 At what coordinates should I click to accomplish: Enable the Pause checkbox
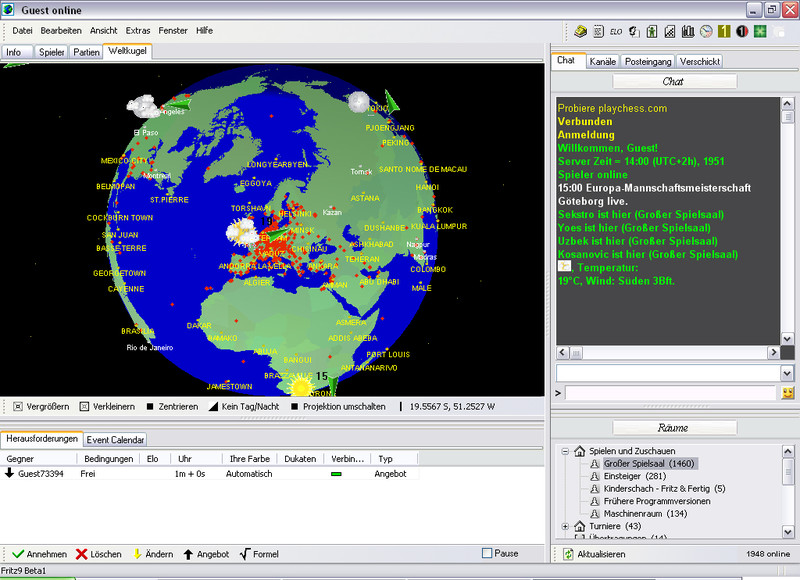point(487,554)
